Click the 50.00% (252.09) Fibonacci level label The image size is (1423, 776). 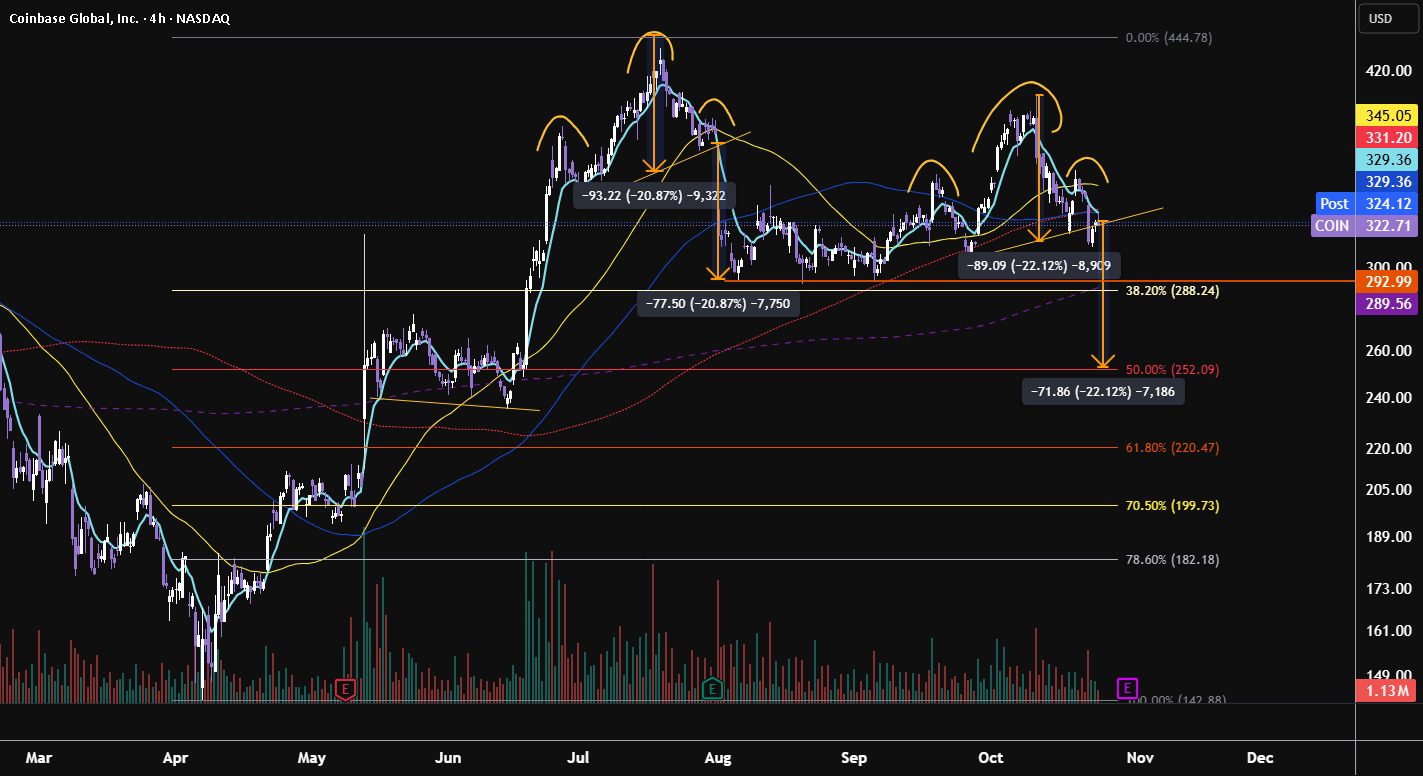pyautogui.click(x=1172, y=370)
